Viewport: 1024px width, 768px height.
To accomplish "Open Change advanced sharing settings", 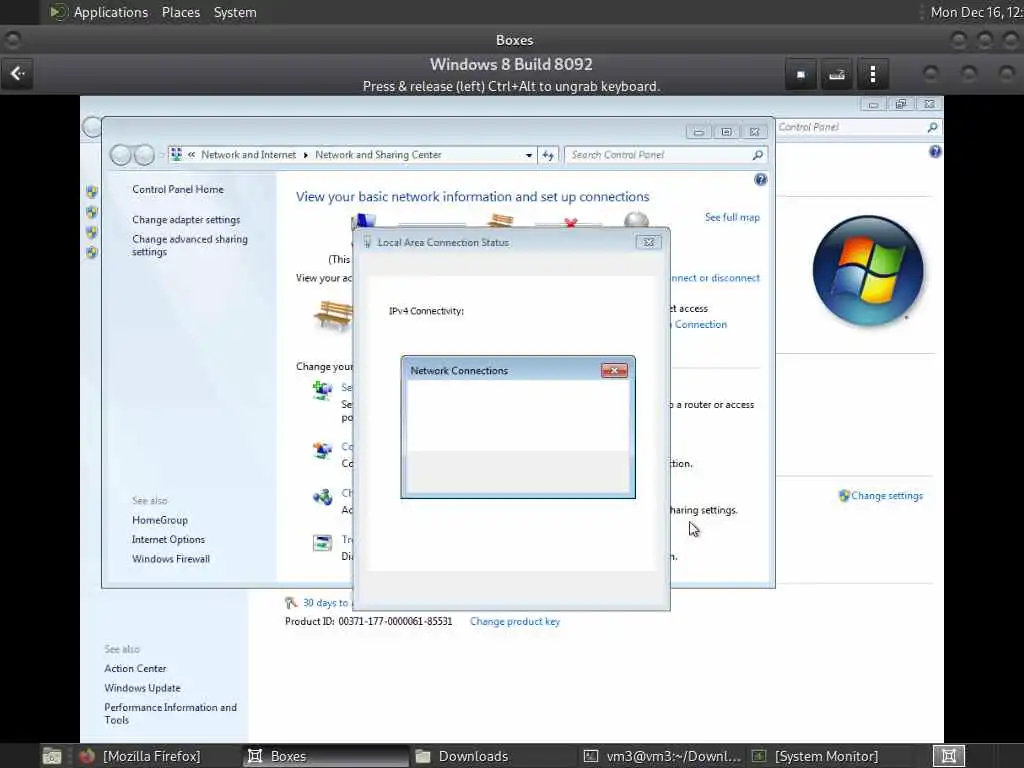I will [x=189, y=246].
